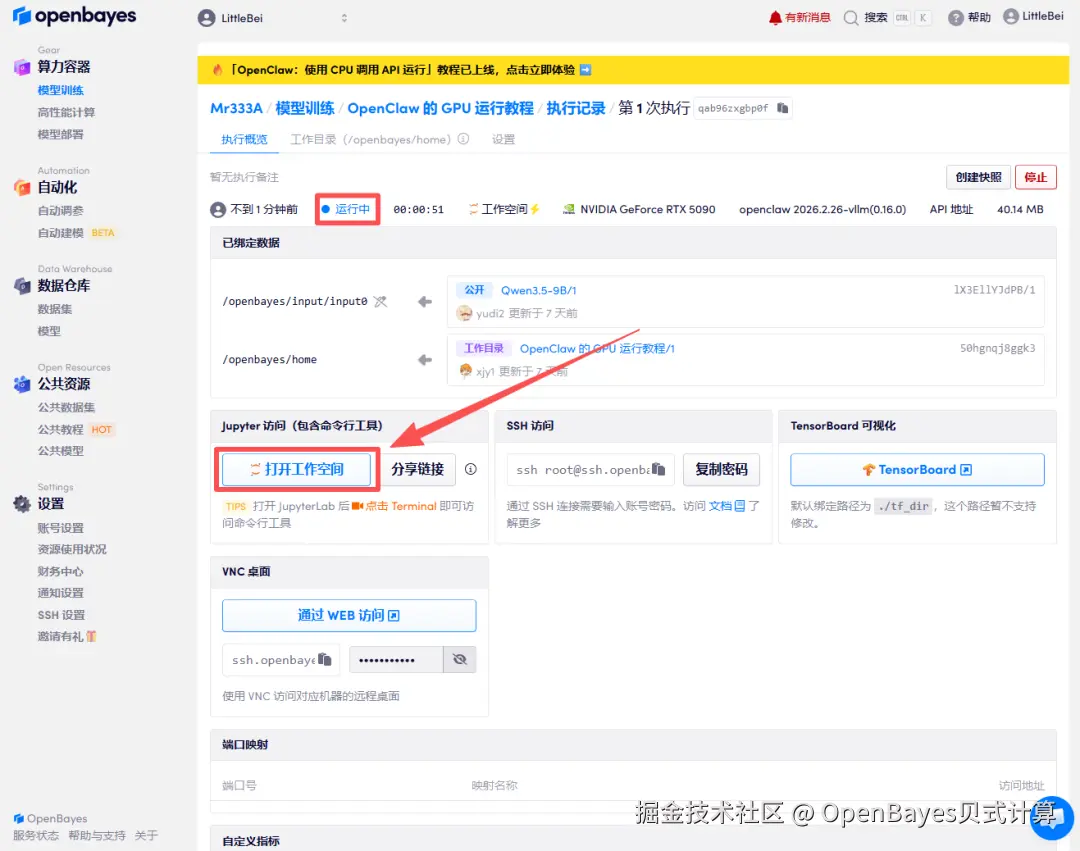Click 打开工作空间 button
This screenshot has height=851, width=1080.
point(296,470)
